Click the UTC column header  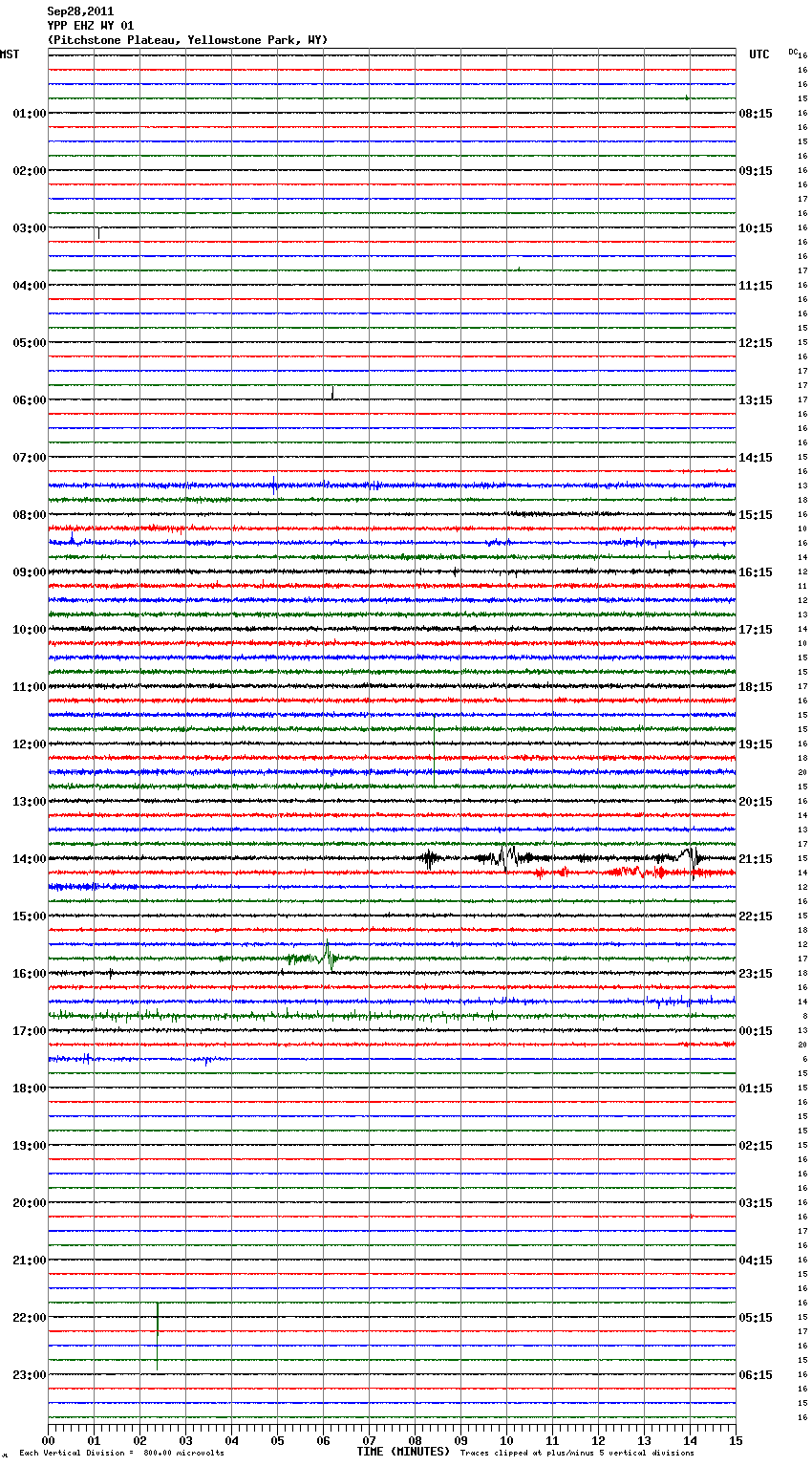click(759, 54)
